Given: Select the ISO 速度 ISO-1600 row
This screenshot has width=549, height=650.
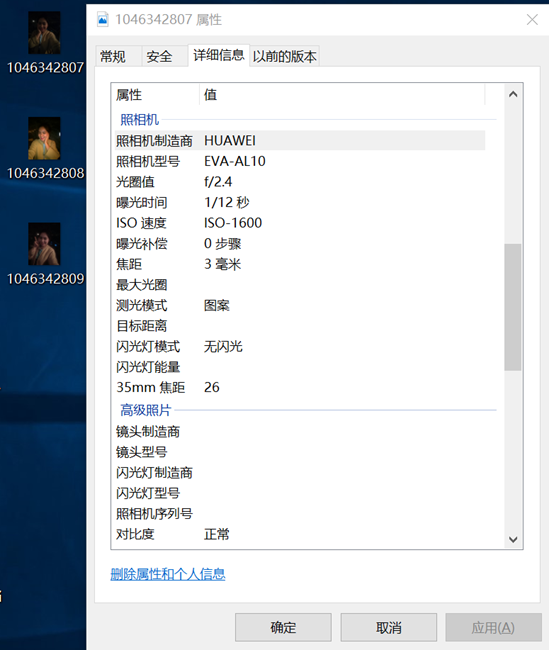Looking at the screenshot, I should pos(300,223).
